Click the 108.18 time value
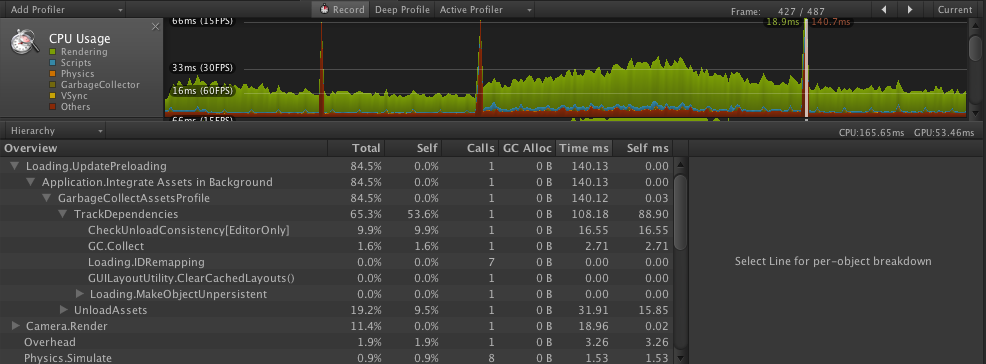Image resolution: width=986 pixels, height=364 pixels. pyautogui.click(x=590, y=214)
